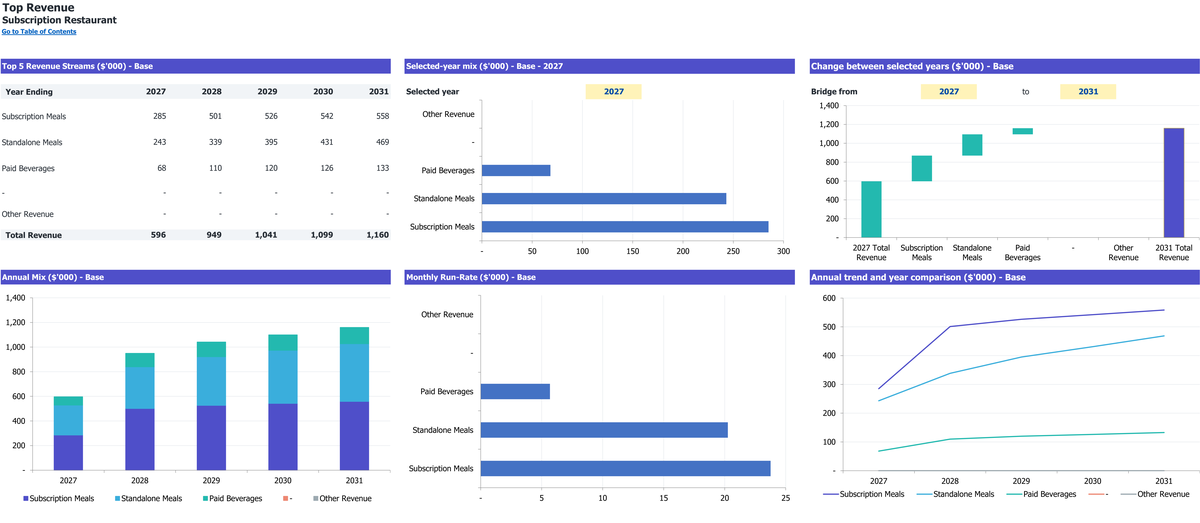Click Standalone Meals swatch in Annual Mix legend
The width and height of the screenshot is (1200, 523).
click(x=117, y=498)
